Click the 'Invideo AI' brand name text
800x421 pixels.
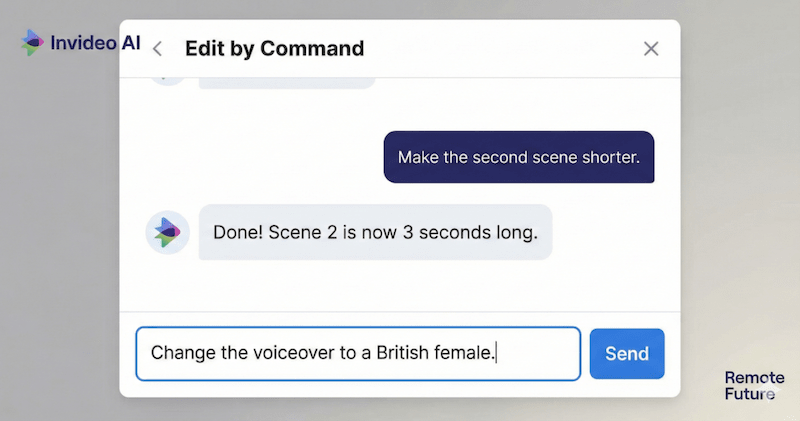[96, 43]
